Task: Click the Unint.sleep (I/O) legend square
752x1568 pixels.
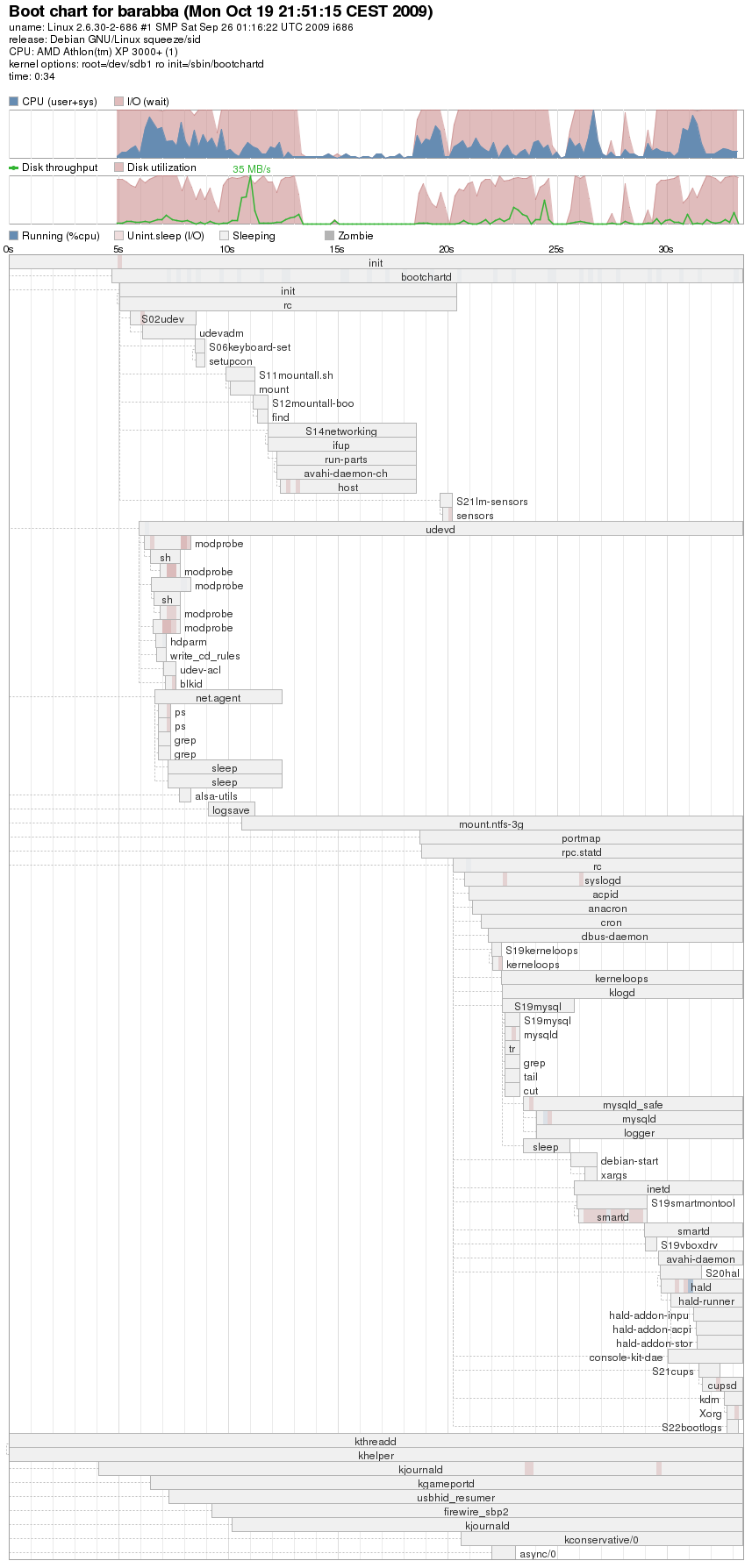Action: click(x=118, y=236)
